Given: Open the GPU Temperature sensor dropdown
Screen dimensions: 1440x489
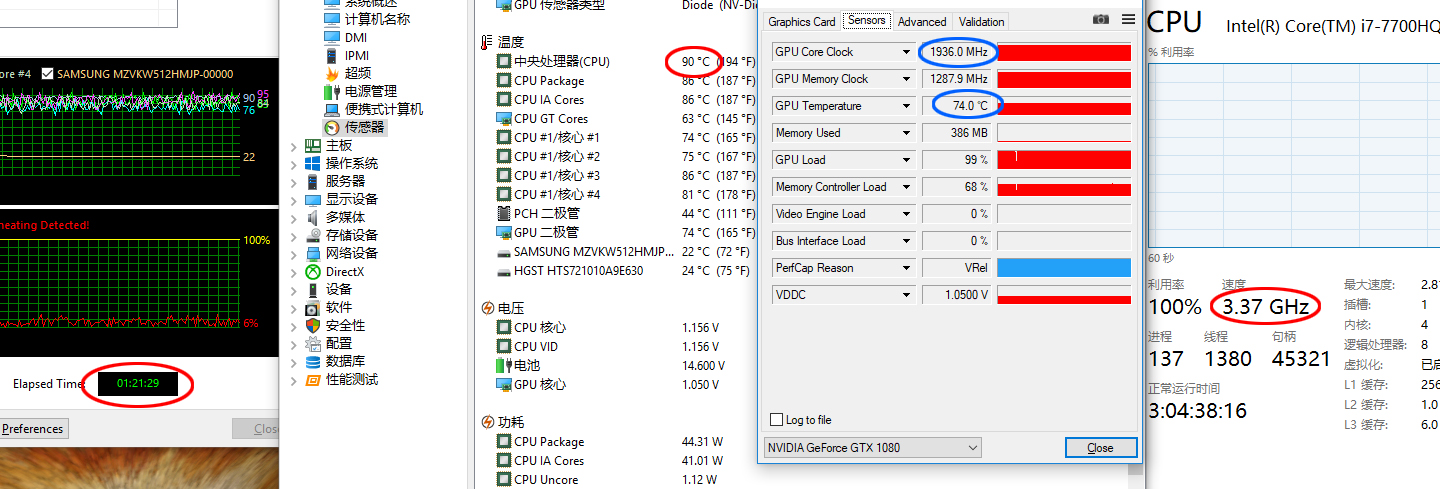Looking at the screenshot, I should point(907,106).
